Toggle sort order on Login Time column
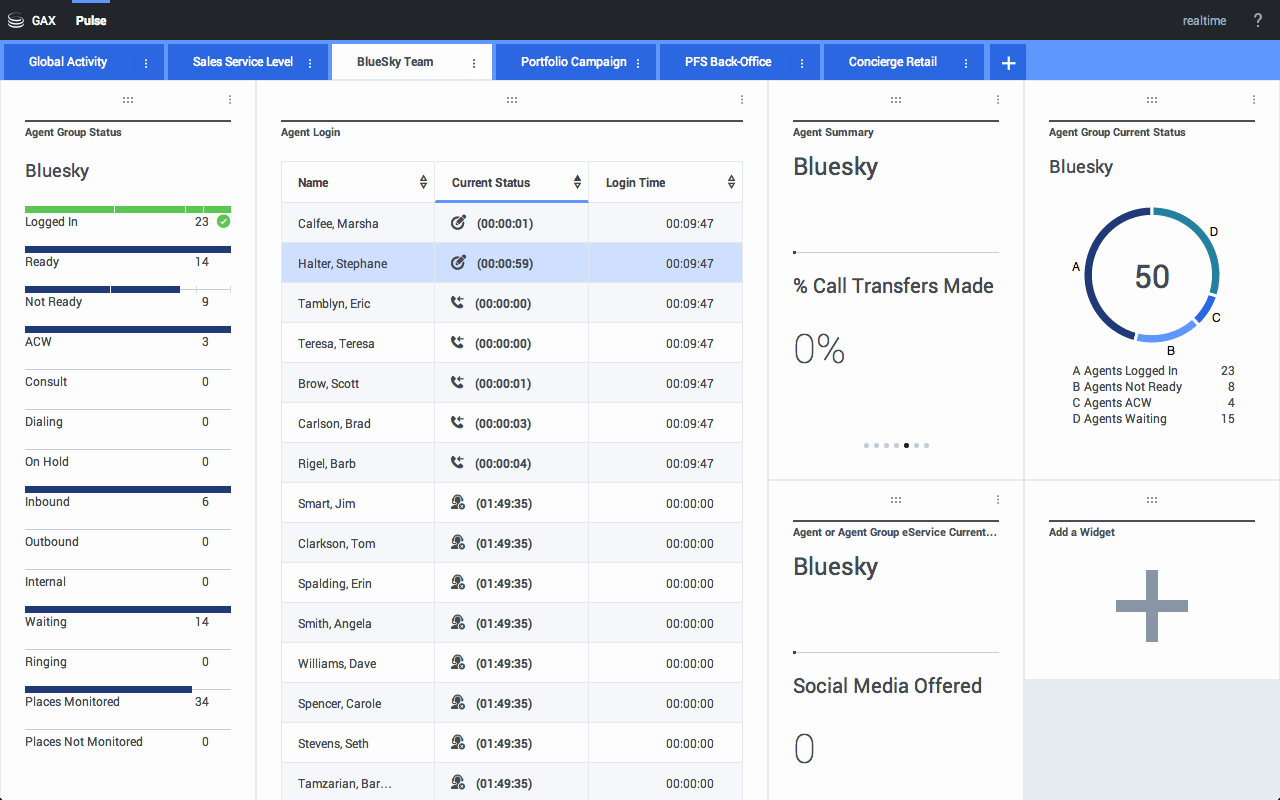 tap(731, 182)
